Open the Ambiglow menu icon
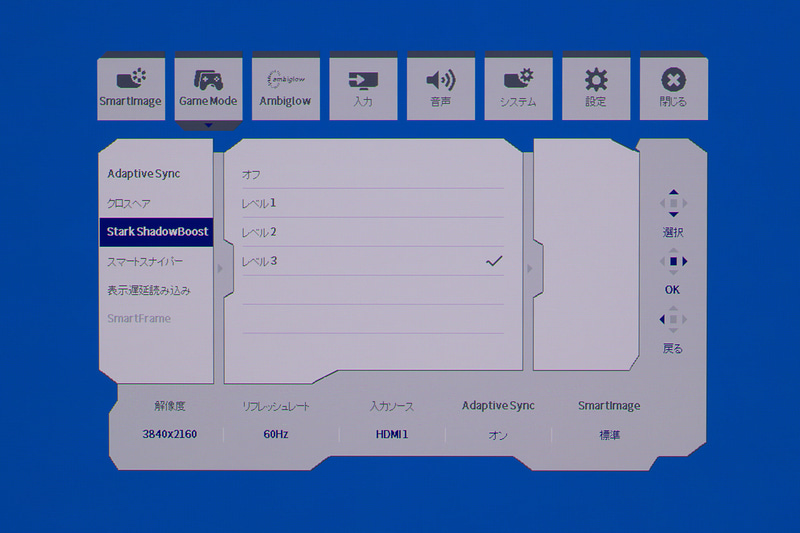 click(286, 79)
